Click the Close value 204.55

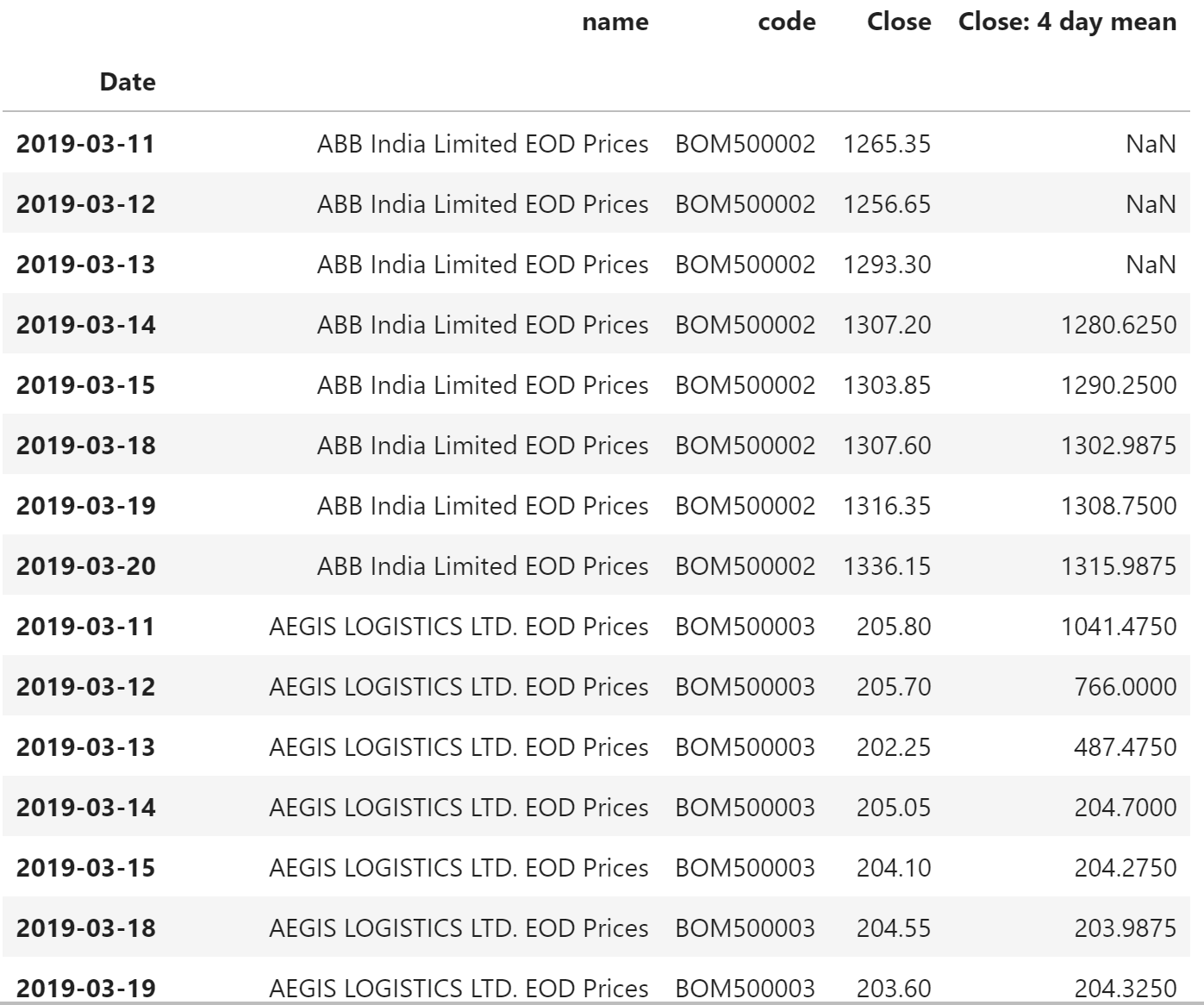[893, 928]
